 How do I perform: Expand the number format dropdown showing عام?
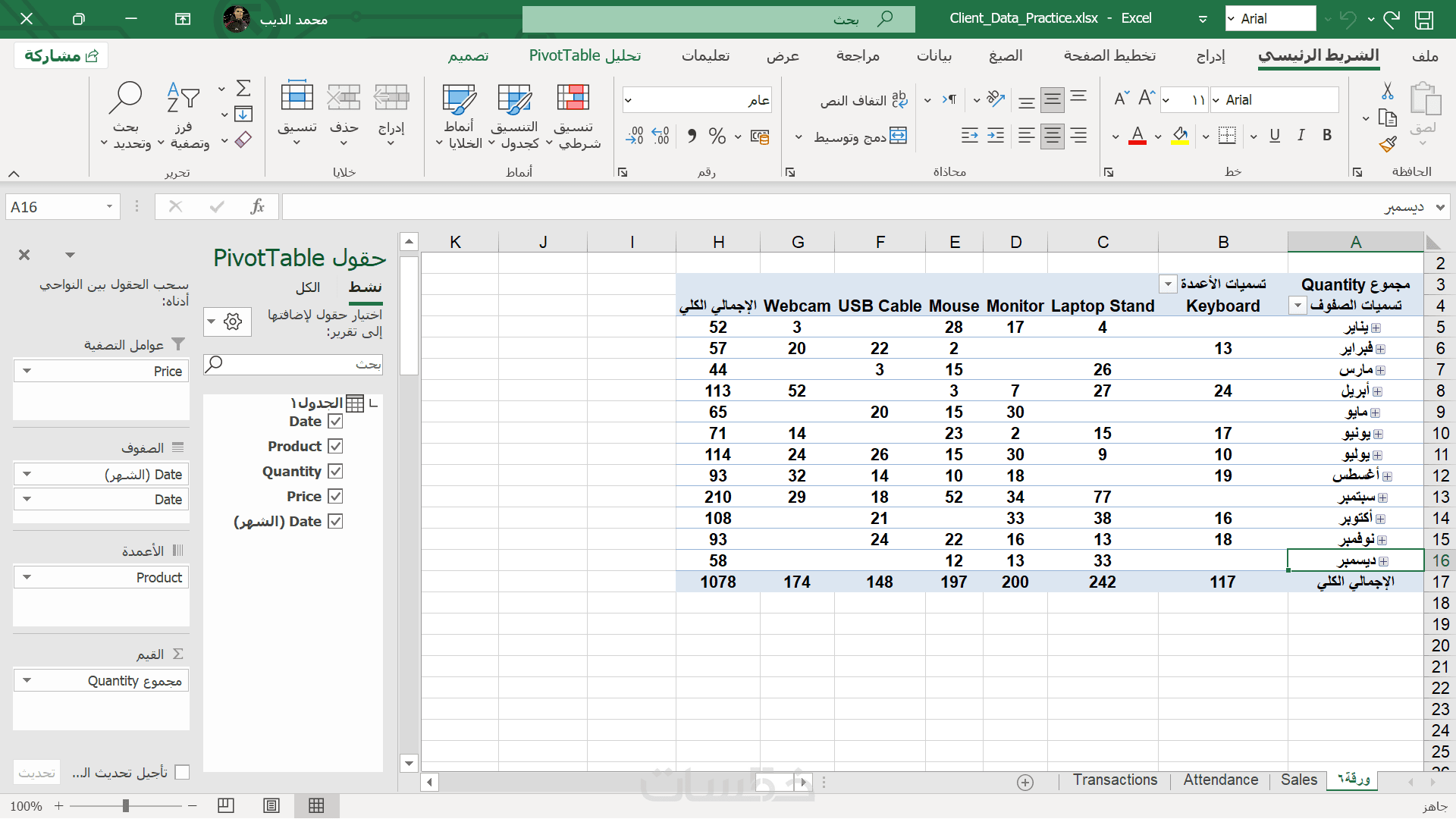(628, 100)
